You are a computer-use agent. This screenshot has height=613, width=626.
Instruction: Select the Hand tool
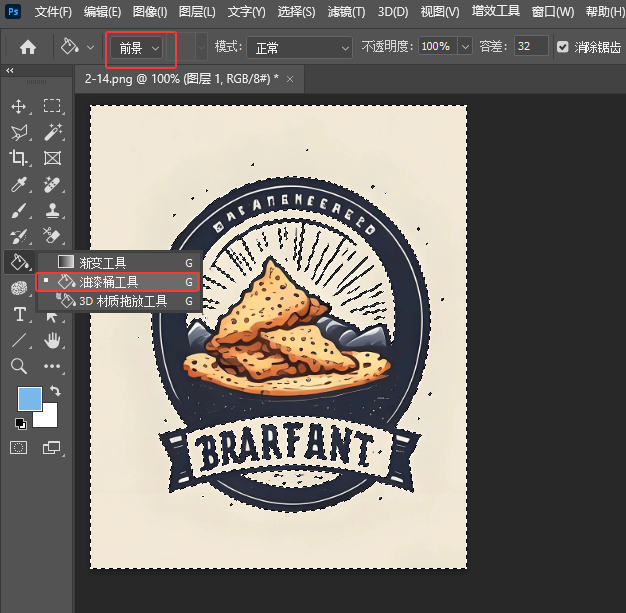click(x=52, y=340)
